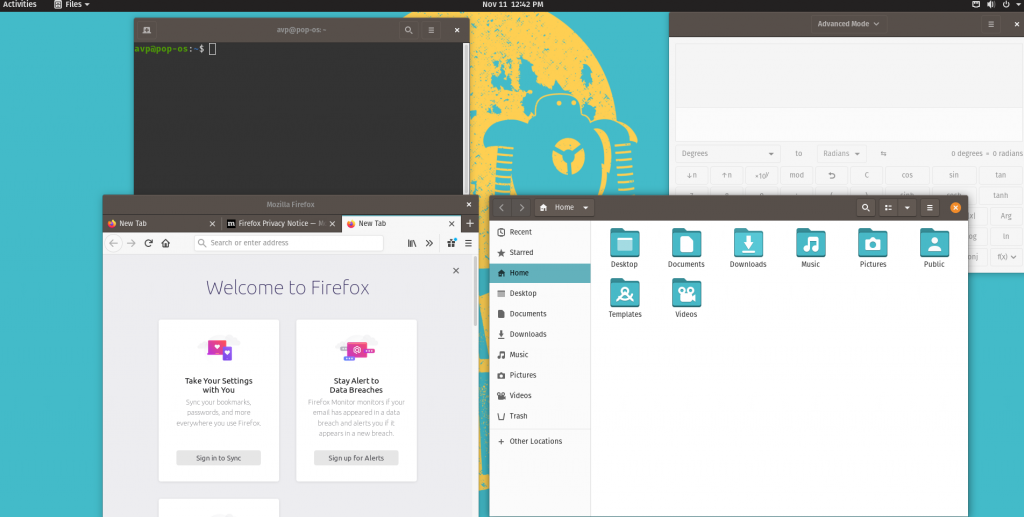The width and height of the screenshot is (1024, 517).
Task: Expand the f(x) functions dropdown
Action: (1006, 257)
